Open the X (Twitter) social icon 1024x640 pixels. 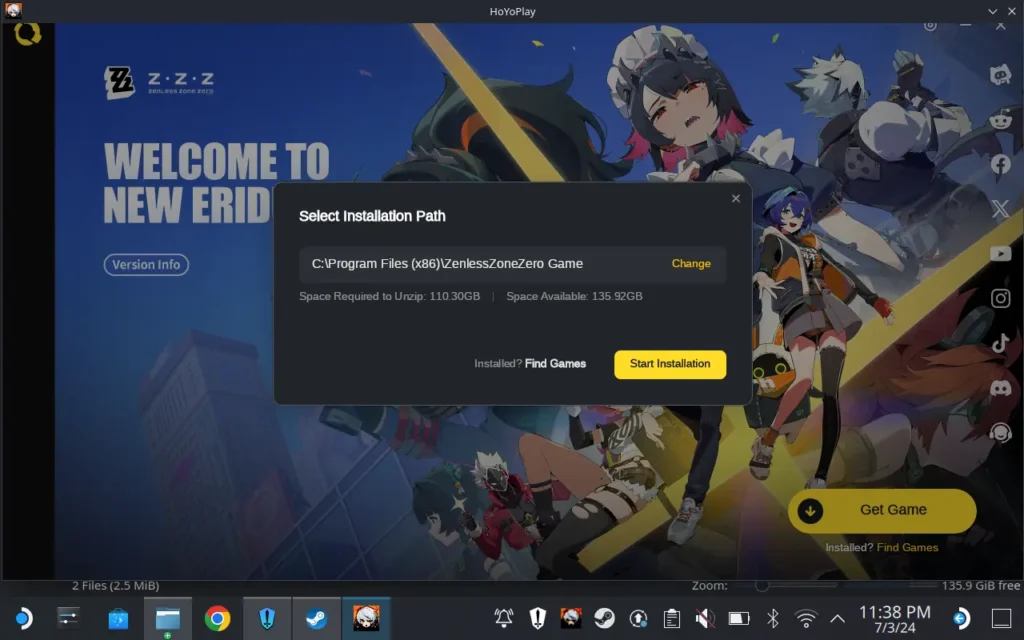[x=1000, y=209]
